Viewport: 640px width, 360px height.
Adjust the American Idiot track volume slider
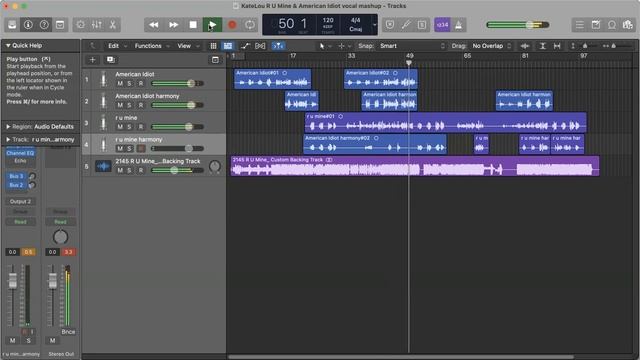[x=177, y=83]
